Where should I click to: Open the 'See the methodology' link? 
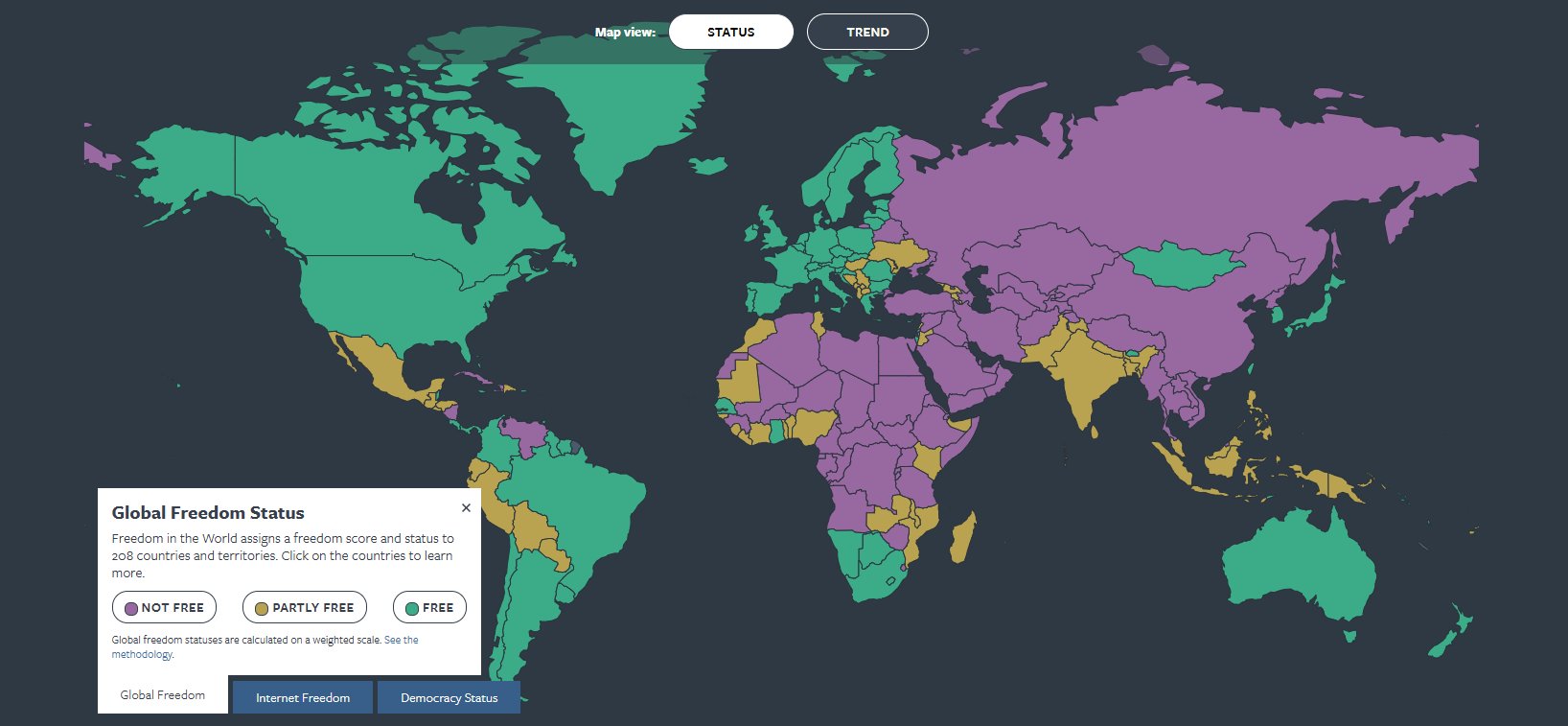pos(401,640)
